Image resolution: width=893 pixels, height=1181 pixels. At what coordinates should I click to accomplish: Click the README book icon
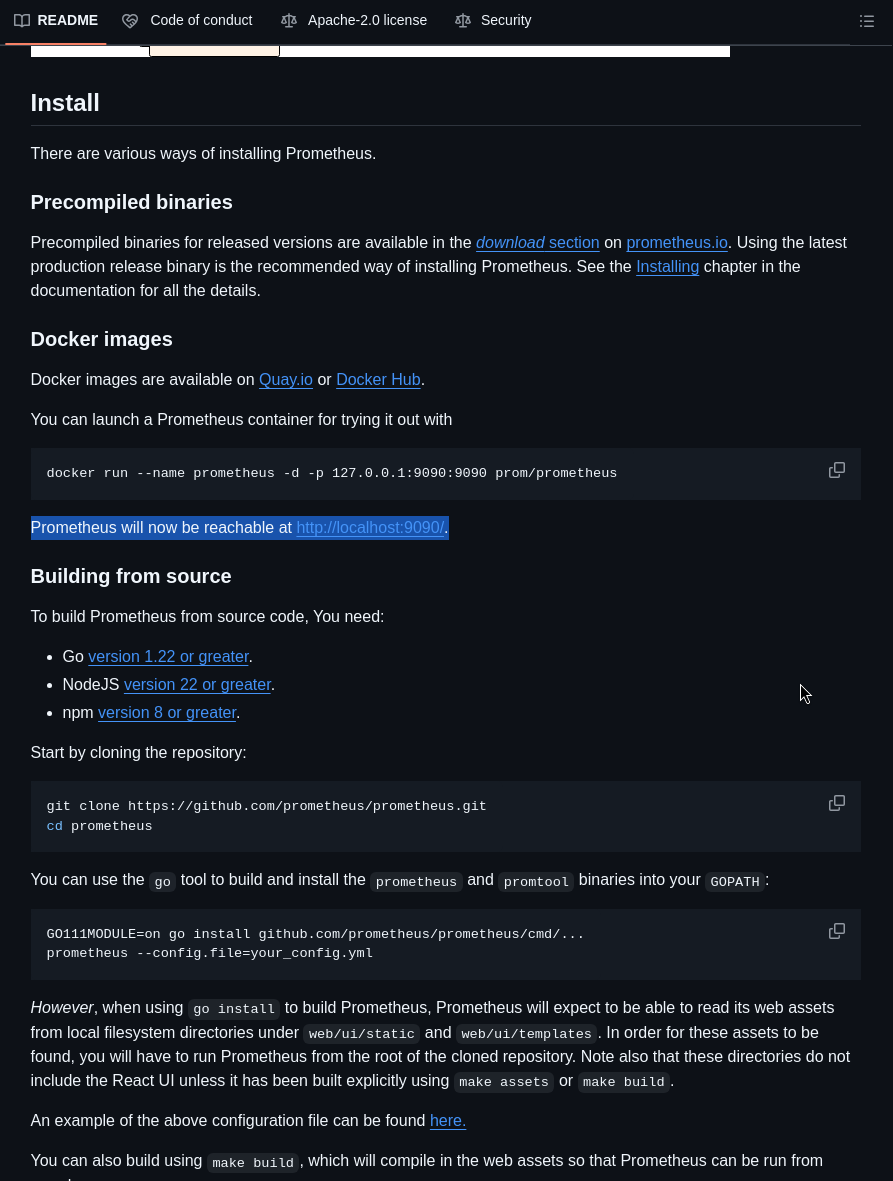coord(22,21)
